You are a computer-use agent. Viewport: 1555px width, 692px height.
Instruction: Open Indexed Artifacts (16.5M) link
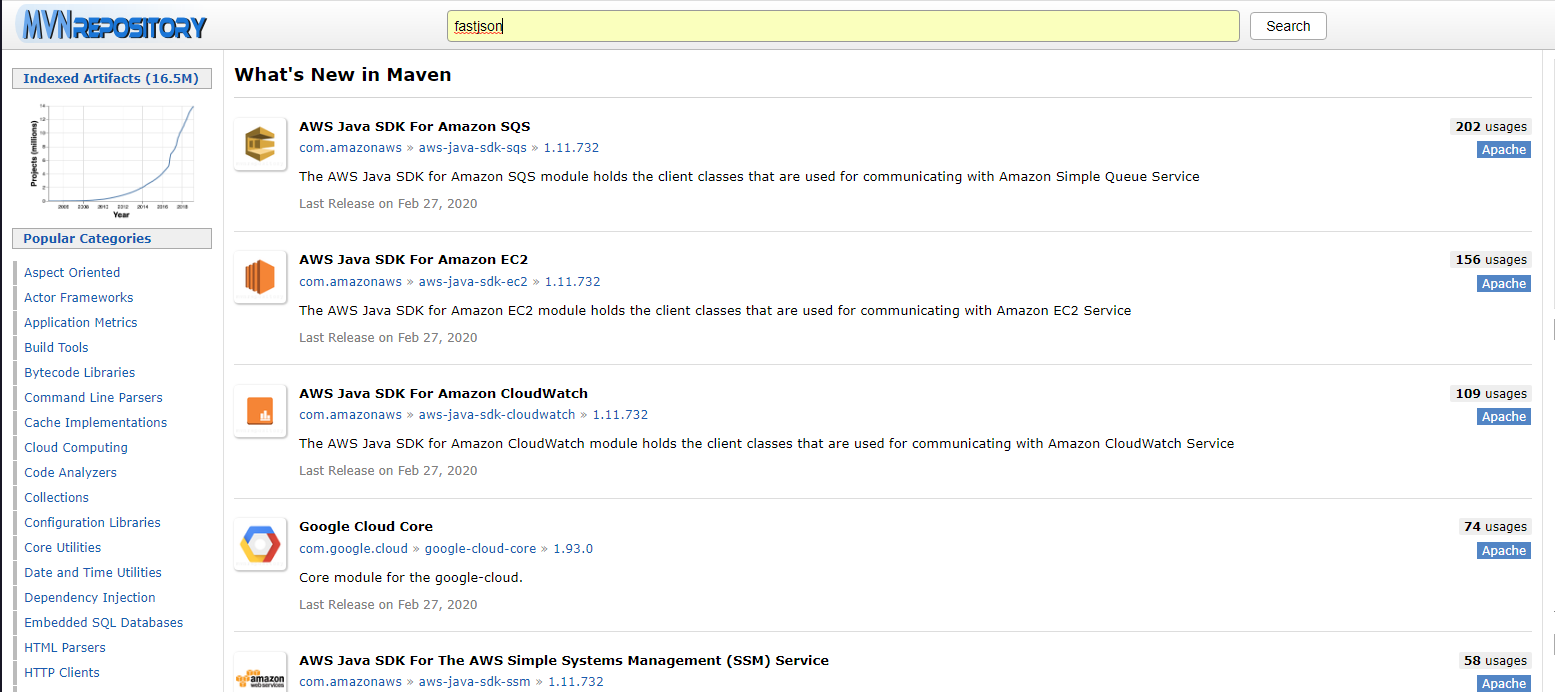pos(111,78)
